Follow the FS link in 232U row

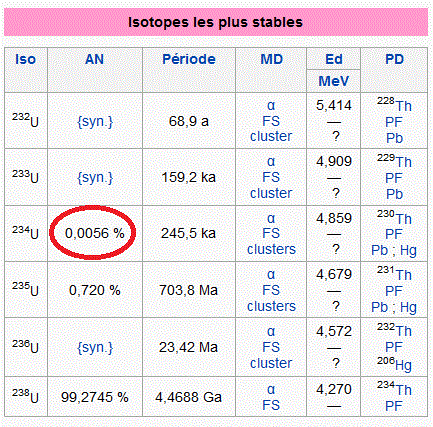(x=271, y=121)
